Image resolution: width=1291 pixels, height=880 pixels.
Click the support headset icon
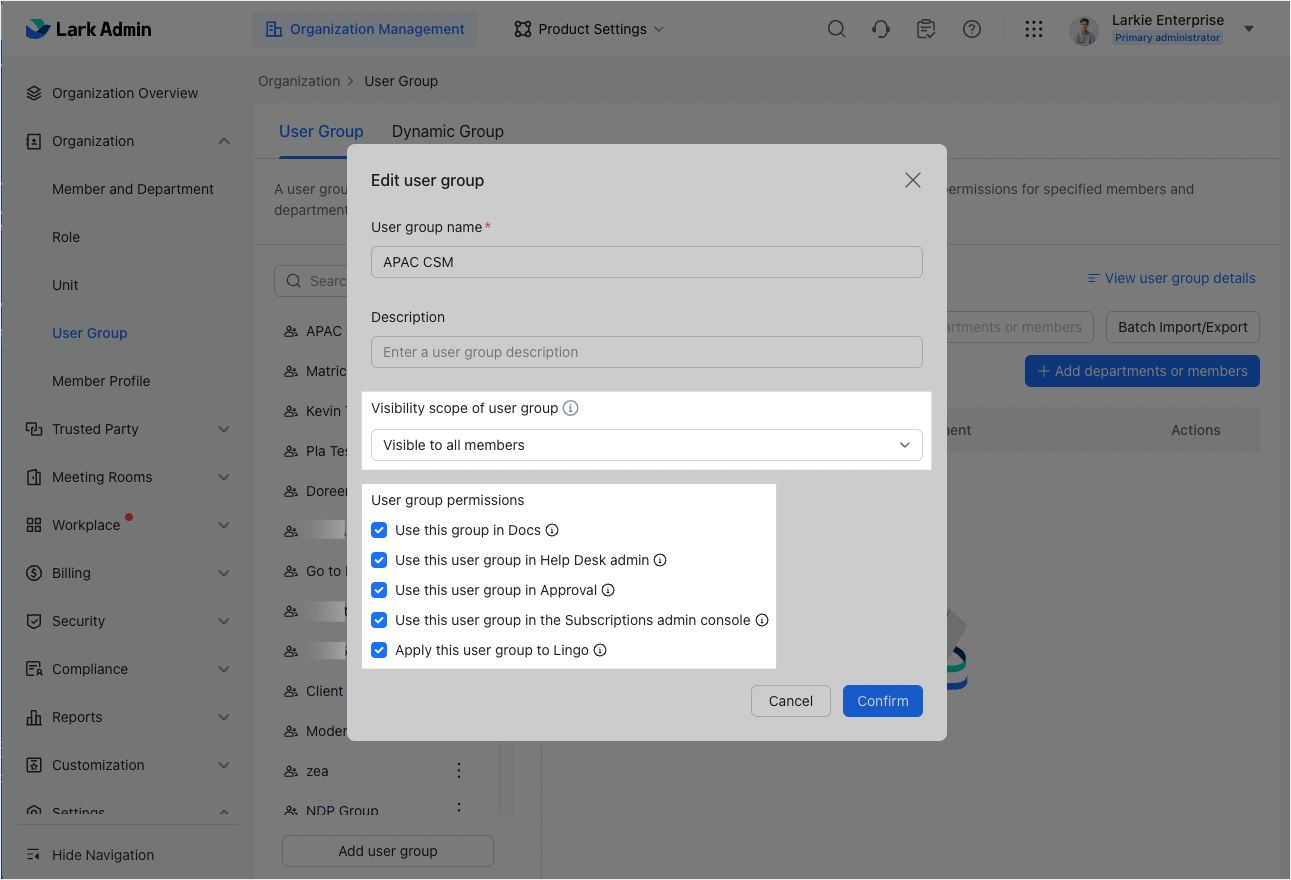point(880,29)
